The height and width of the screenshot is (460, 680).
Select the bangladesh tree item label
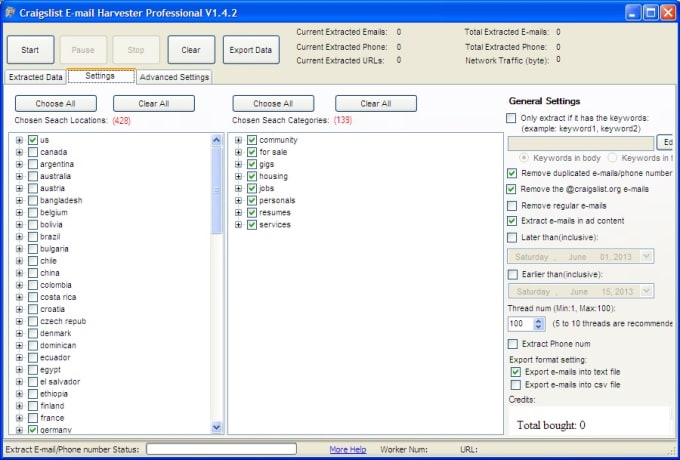pos(61,200)
